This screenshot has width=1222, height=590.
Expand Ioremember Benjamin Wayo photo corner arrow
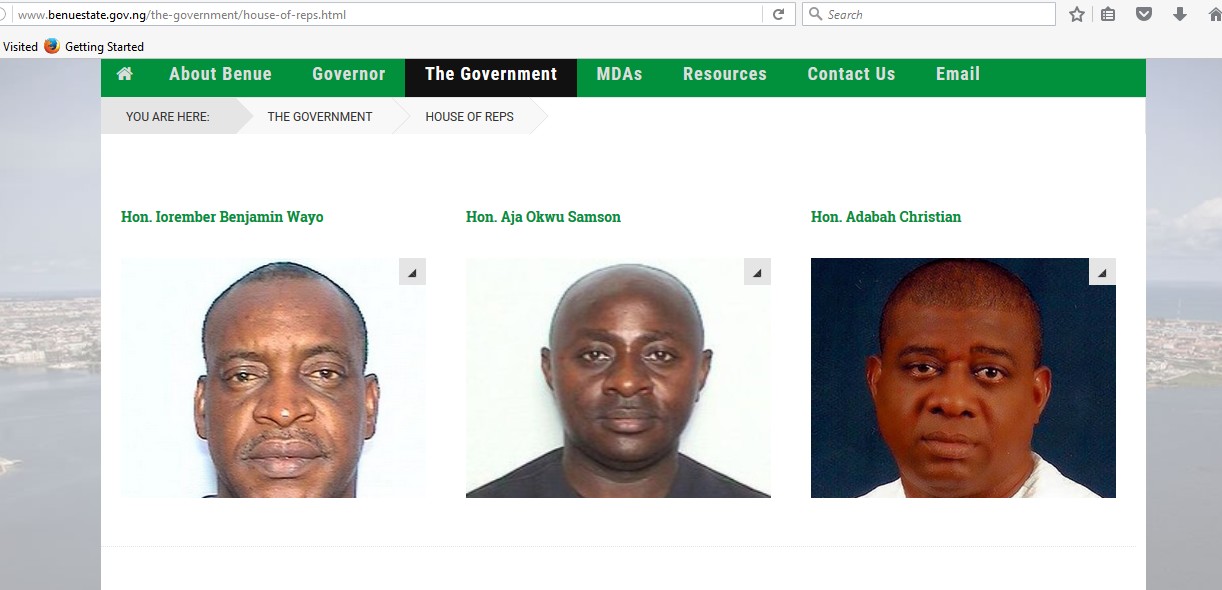coord(412,272)
